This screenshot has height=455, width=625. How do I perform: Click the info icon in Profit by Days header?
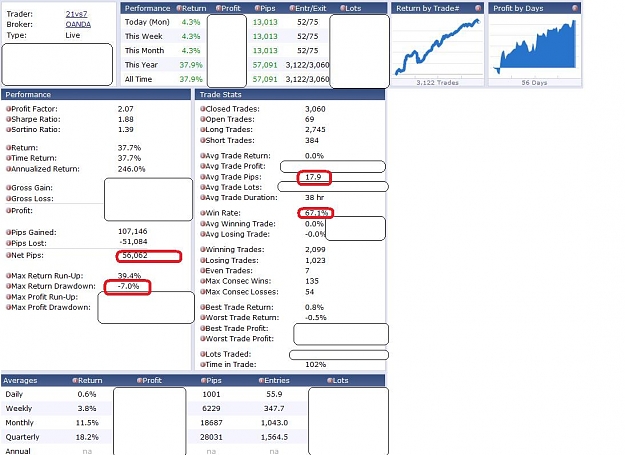point(574,8)
